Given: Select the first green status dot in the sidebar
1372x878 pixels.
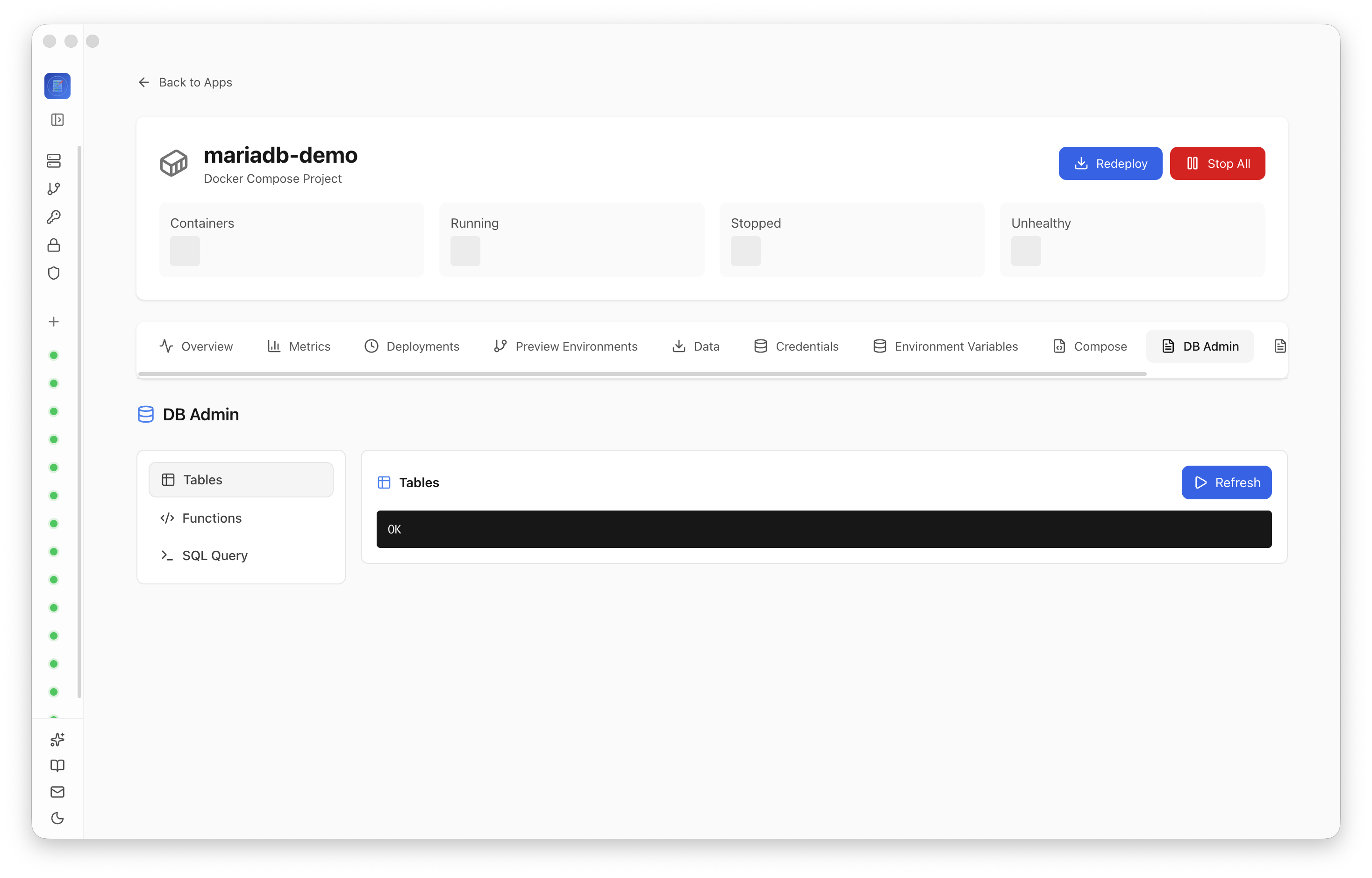Looking at the screenshot, I should (x=54, y=355).
